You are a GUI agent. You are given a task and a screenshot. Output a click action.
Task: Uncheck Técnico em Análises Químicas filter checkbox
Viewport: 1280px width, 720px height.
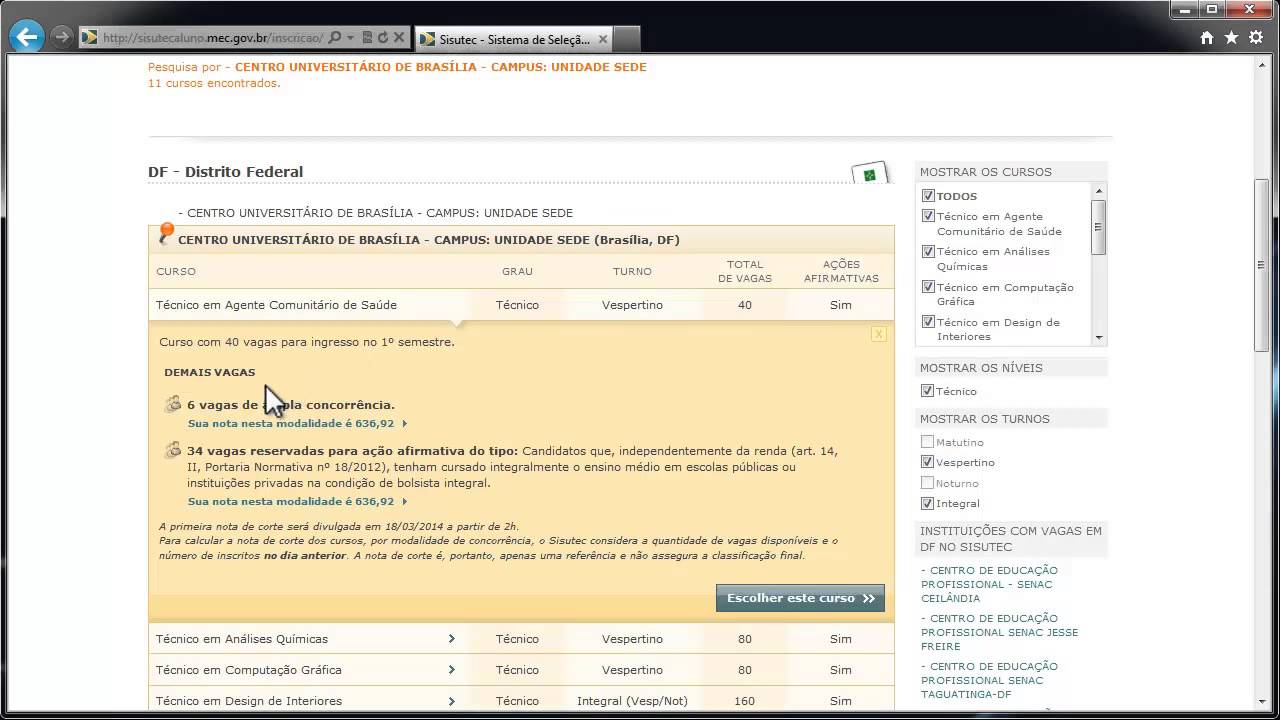[928, 251]
